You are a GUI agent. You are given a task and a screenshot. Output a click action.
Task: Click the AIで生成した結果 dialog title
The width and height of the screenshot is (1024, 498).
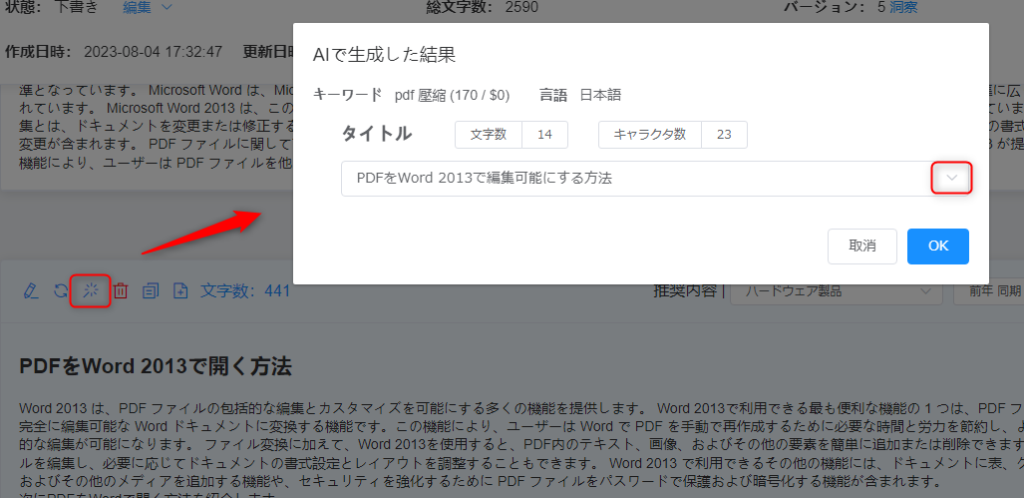(x=384, y=55)
